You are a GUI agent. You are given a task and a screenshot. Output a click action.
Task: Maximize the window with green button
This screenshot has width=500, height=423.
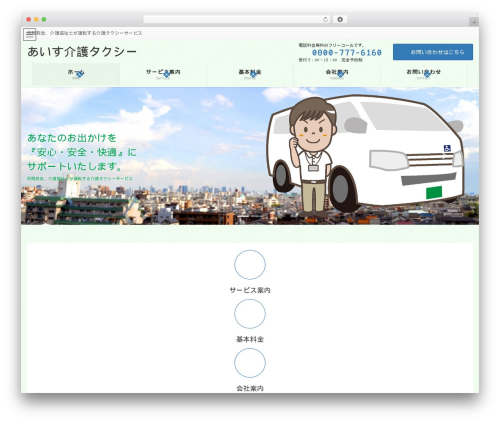pos(44,19)
